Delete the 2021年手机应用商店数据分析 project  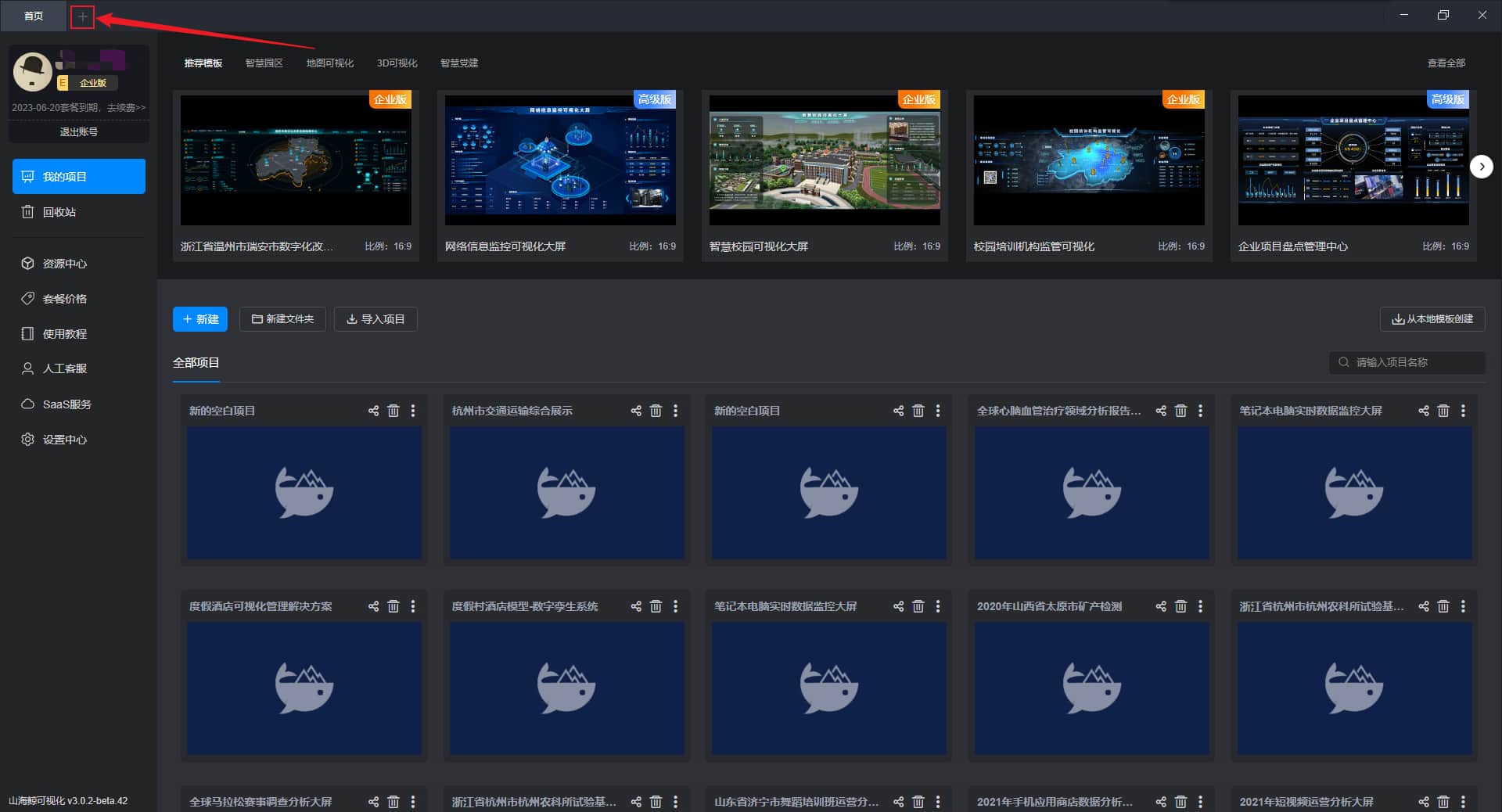click(1180, 802)
